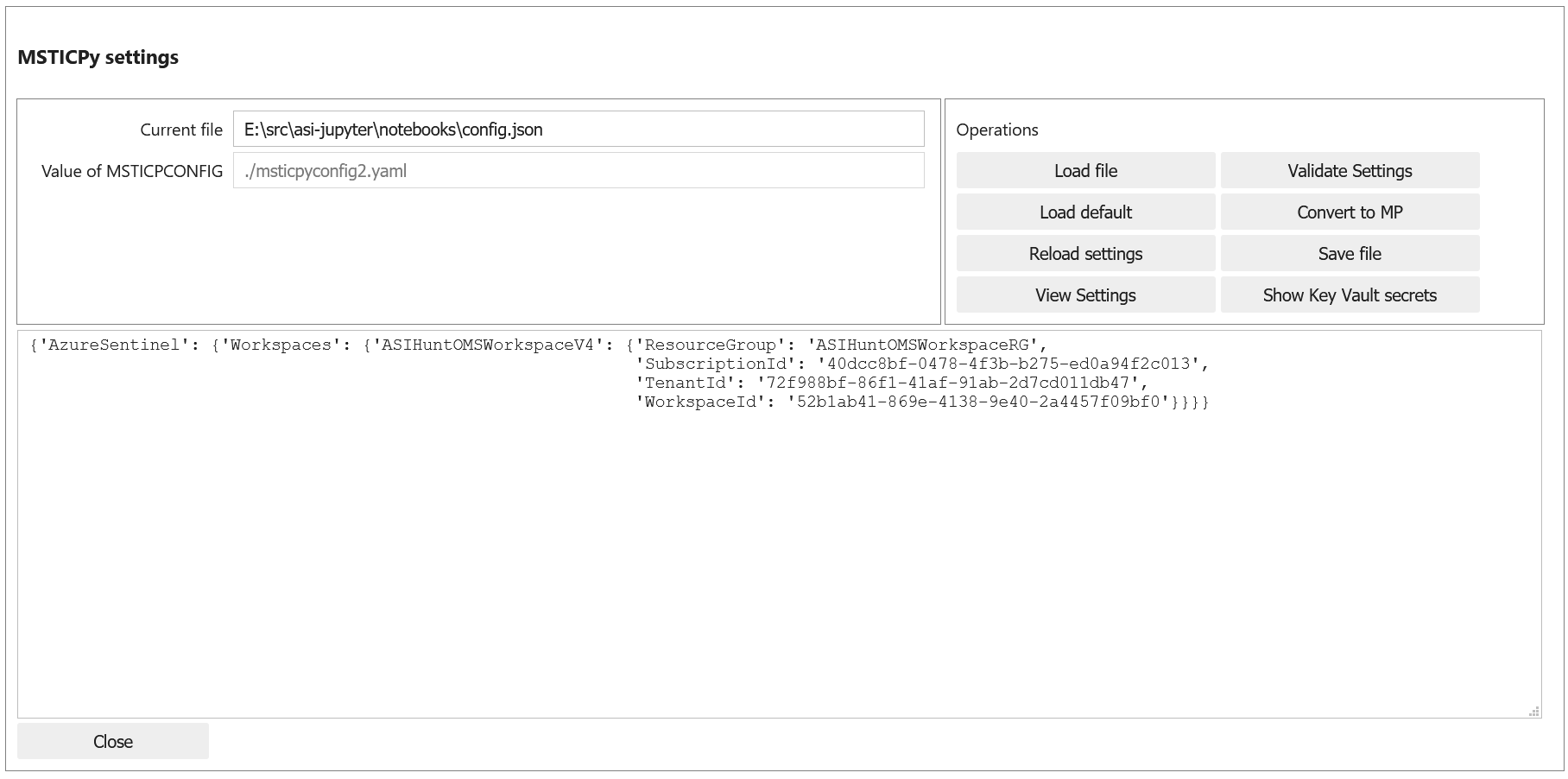Click the 'SubscriptionId' line in output

coord(922,364)
